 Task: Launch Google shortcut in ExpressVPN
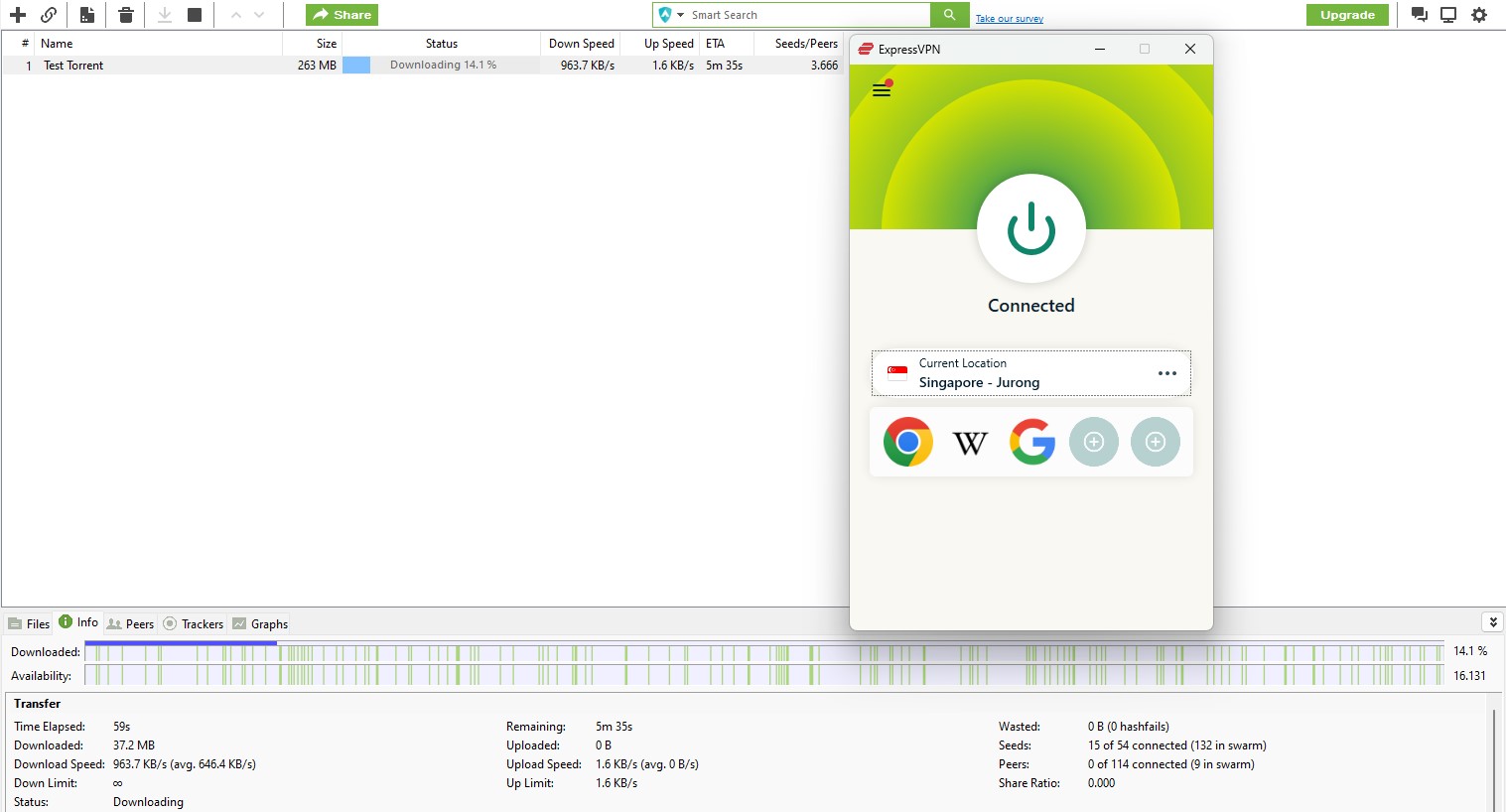pos(1032,442)
